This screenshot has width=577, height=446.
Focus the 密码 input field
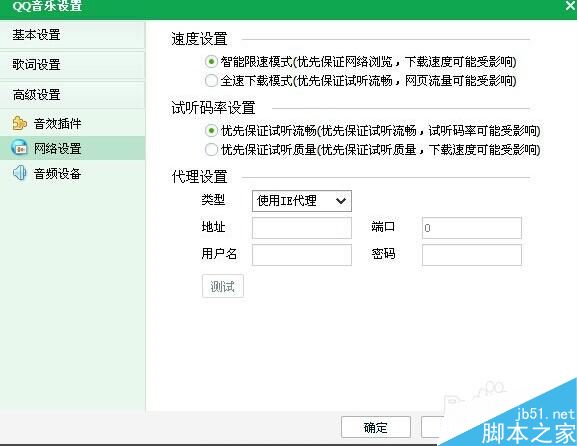click(472, 255)
